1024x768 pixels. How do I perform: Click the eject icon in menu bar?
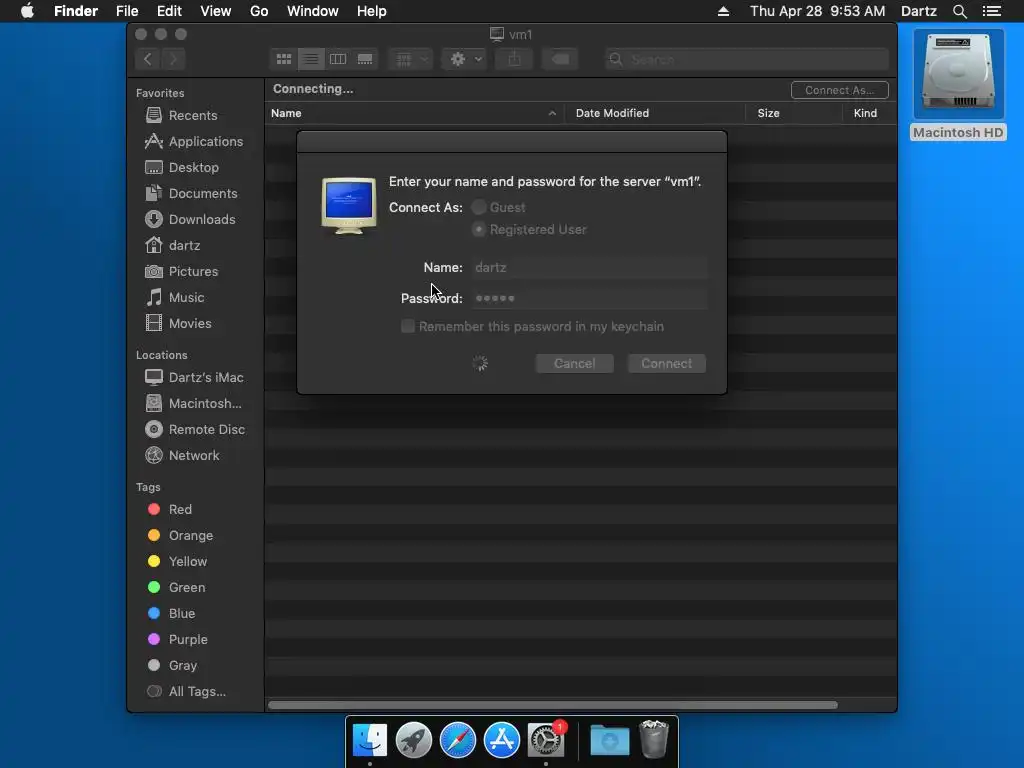tap(723, 11)
